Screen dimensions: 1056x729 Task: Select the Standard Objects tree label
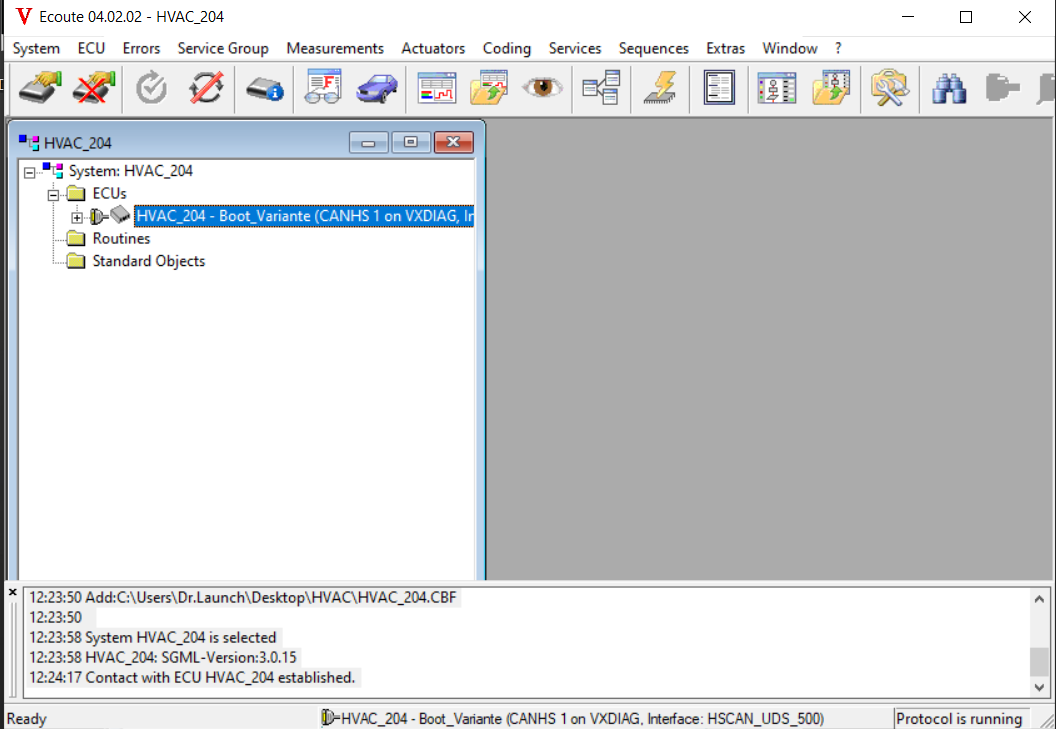pyautogui.click(x=149, y=261)
